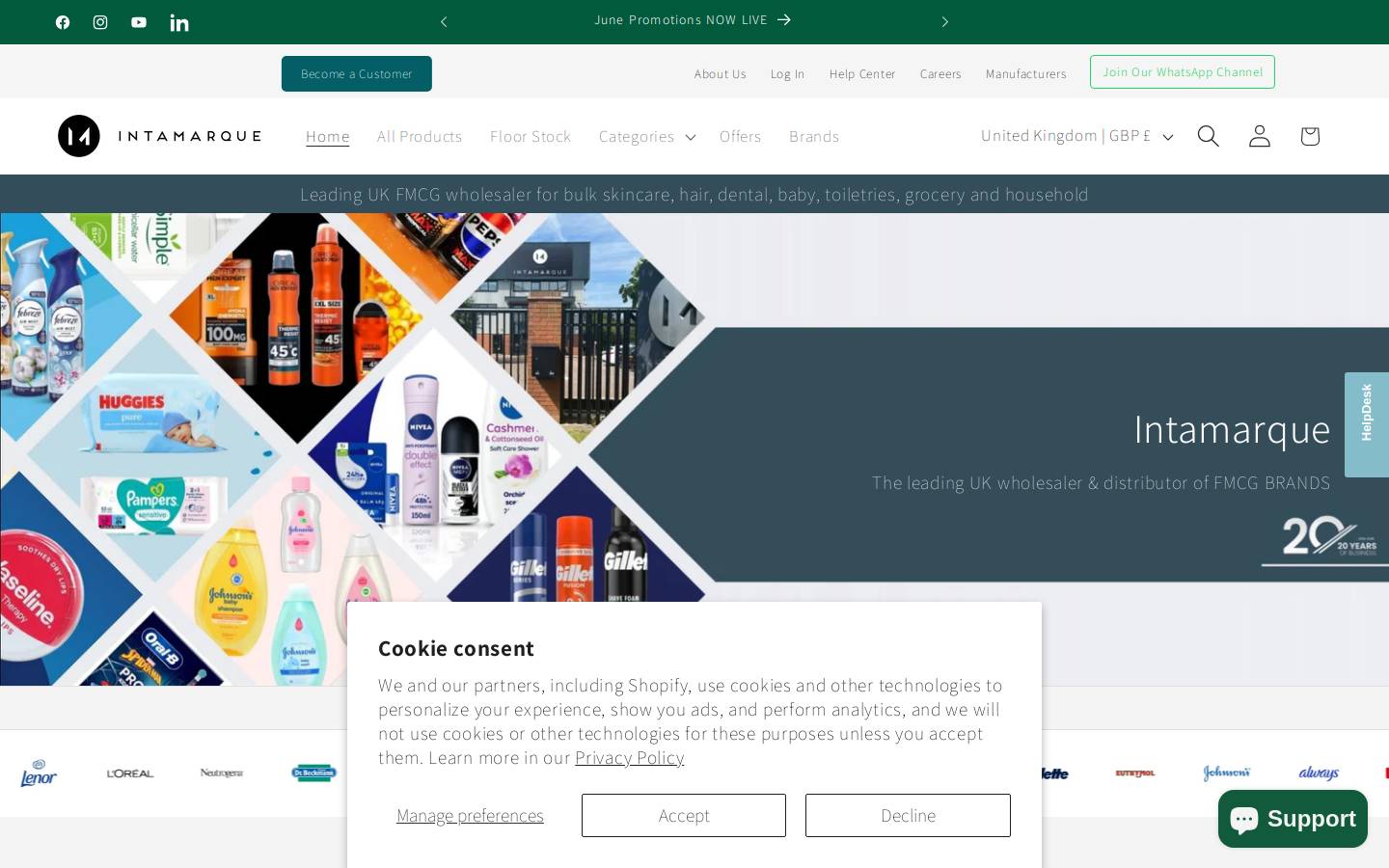1389x868 pixels.
Task: Click the L'Oreal brand logo
Action: 130,773
